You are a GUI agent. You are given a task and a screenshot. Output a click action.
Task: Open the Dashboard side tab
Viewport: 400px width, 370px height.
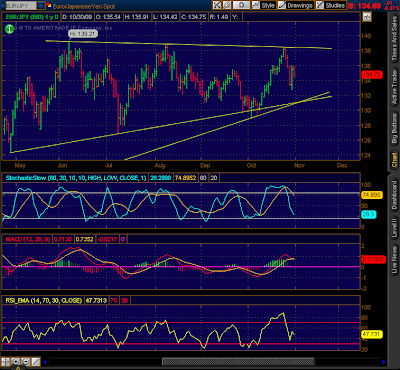point(394,195)
